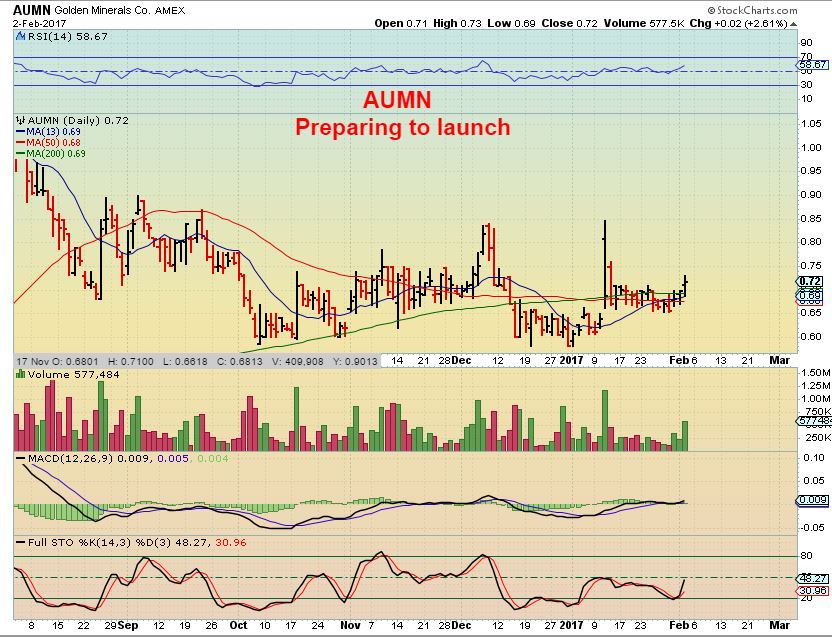Click the Nov label on bottom date axis

[350, 625]
